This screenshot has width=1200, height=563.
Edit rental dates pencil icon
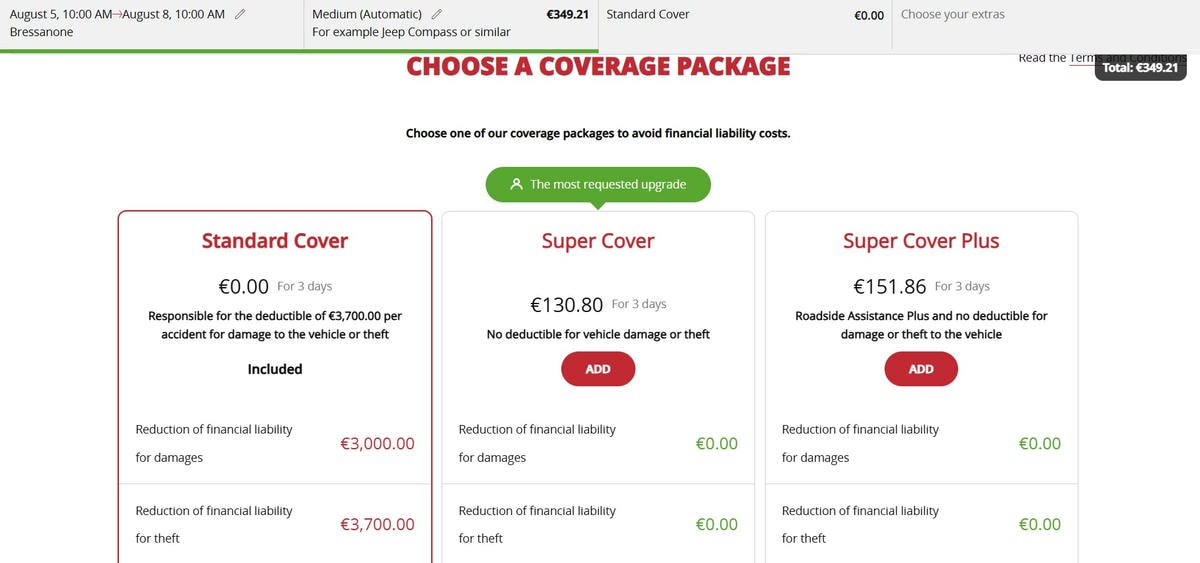239,14
